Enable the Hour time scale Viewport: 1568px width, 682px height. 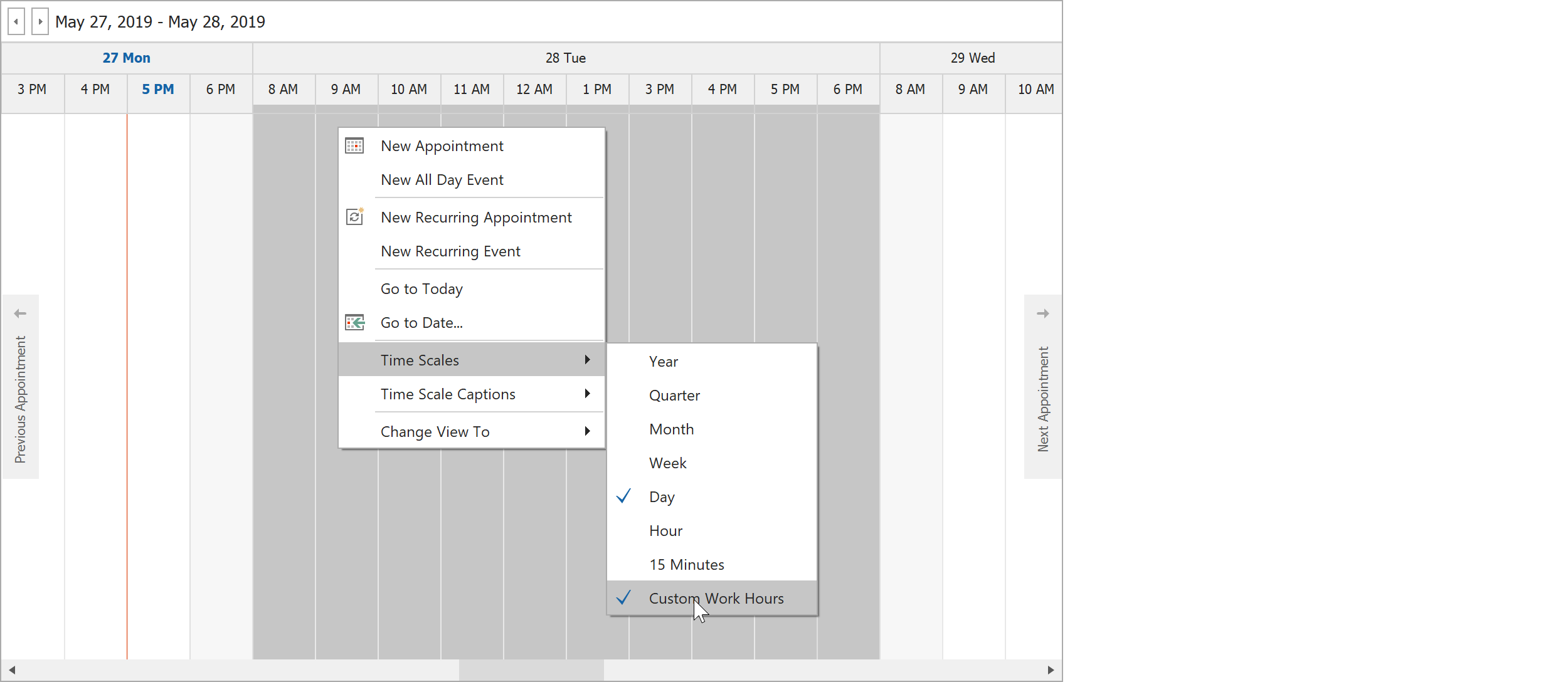(x=712, y=530)
